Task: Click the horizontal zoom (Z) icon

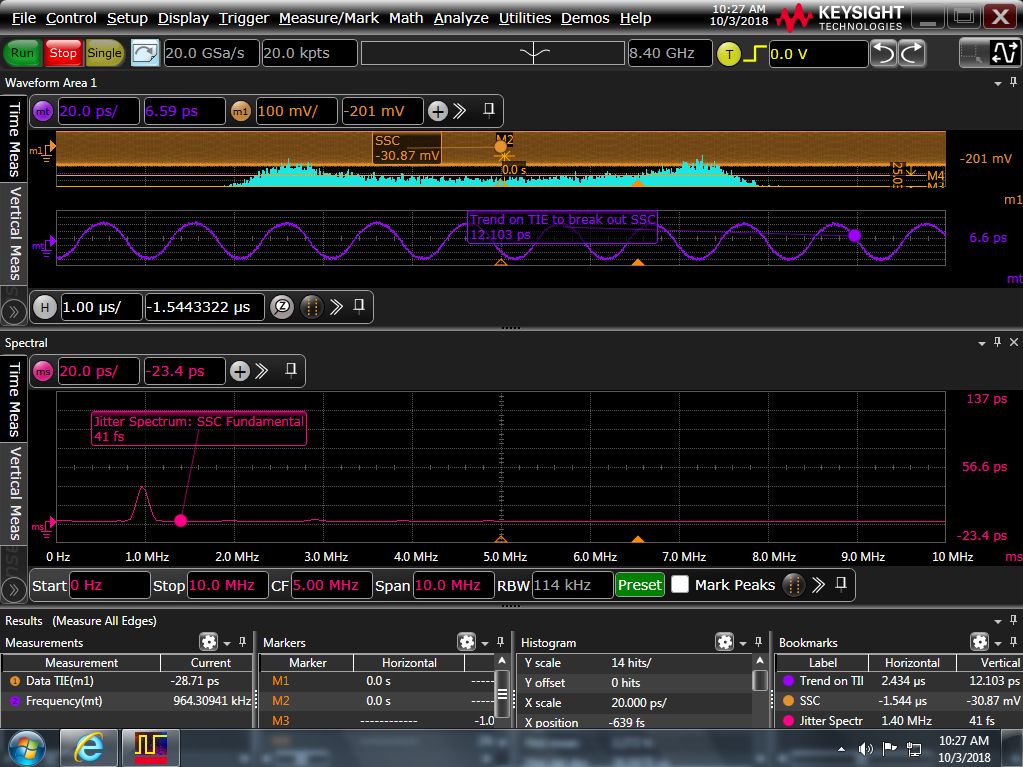Action: tap(282, 307)
